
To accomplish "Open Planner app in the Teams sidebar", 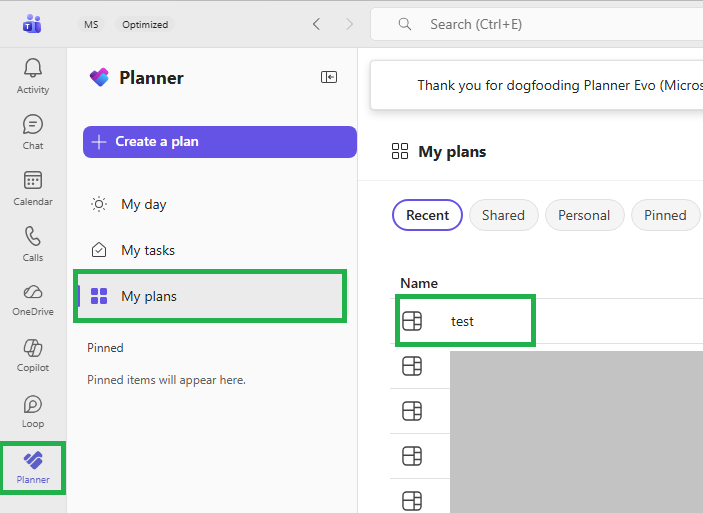I will pyautogui.click(x=33, y=468).
